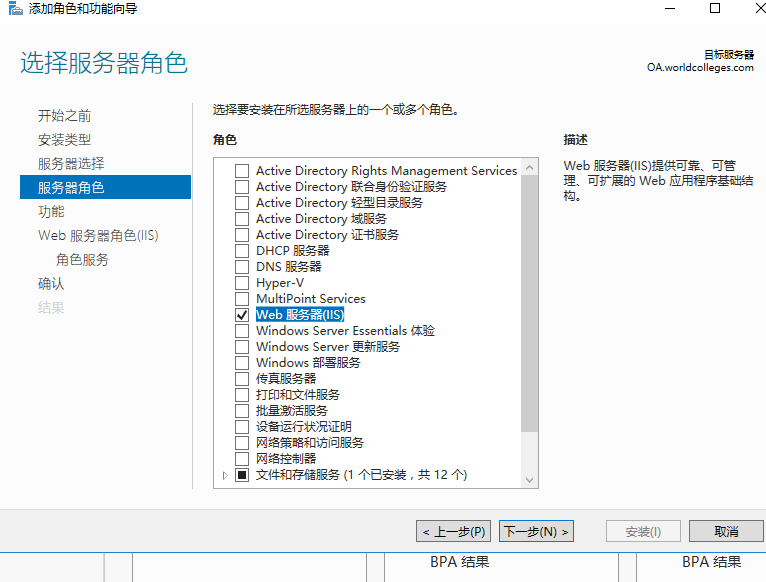
Task: Check Active Directory 域服务 checkbox
Action: coord(242,218)
